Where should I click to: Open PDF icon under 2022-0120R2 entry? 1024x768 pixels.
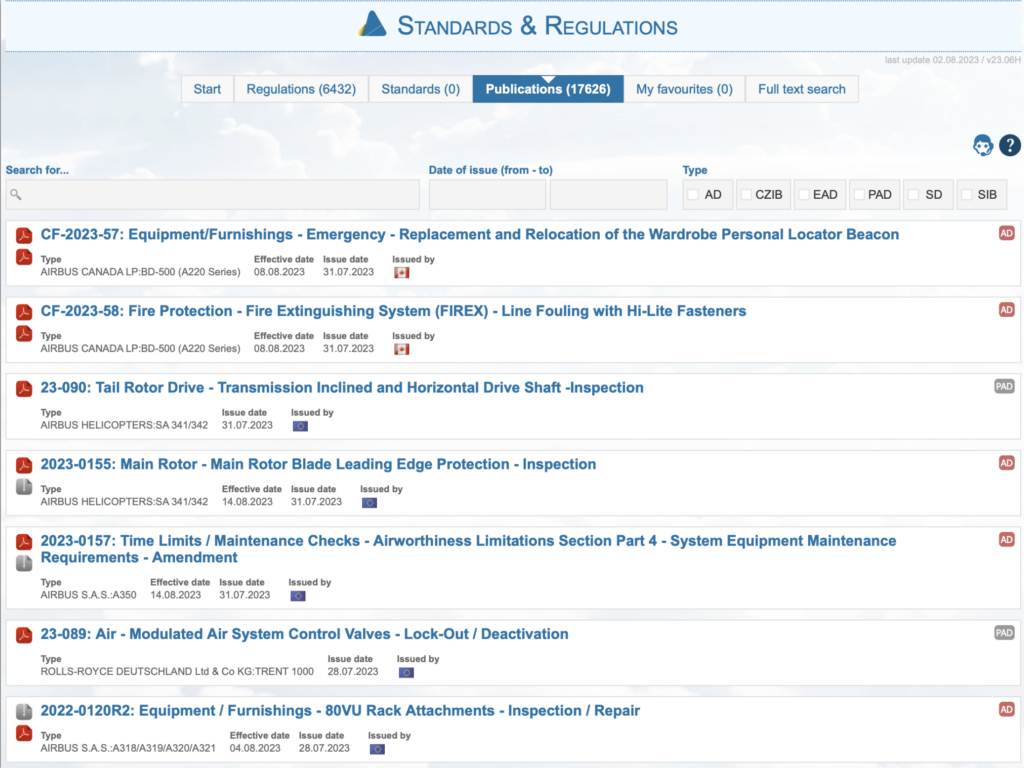point(24,733)
